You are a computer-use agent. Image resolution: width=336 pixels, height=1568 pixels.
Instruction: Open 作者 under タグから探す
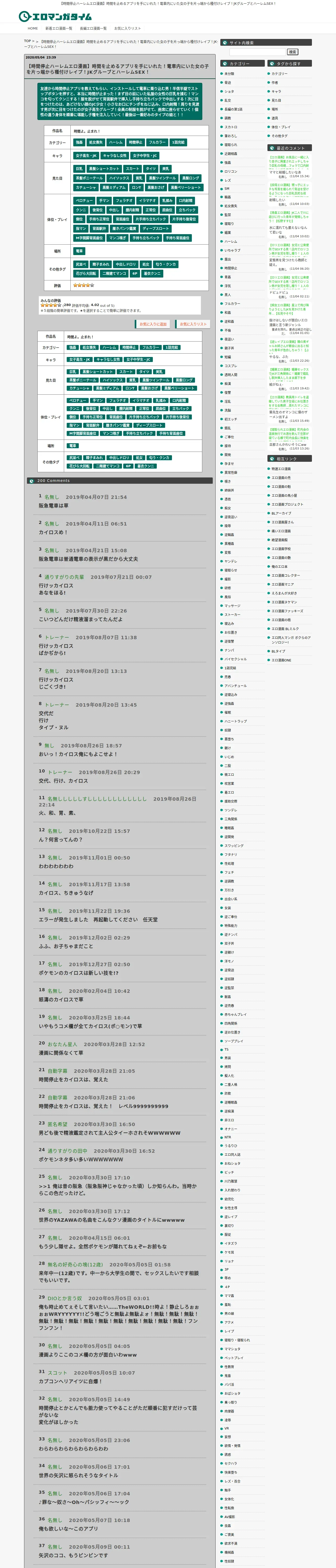pyautogui.click(x=275, y=83)
